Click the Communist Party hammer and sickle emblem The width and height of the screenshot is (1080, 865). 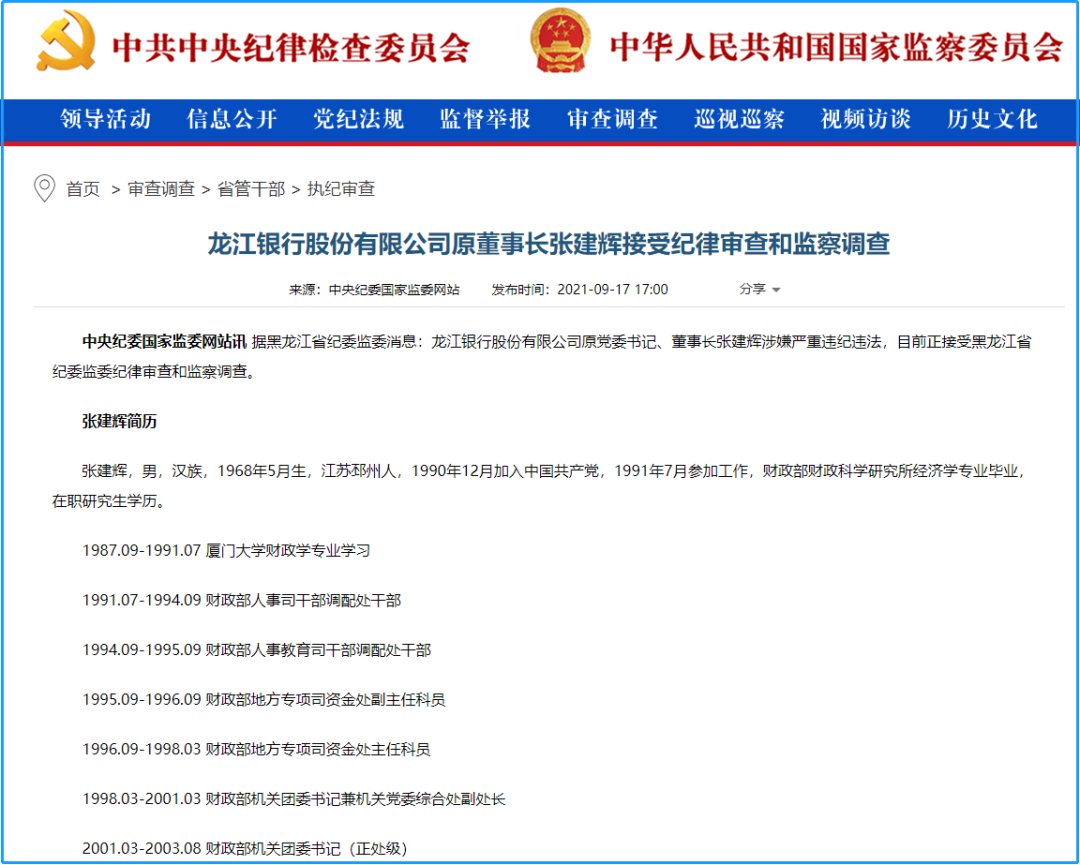coord(66,41)
